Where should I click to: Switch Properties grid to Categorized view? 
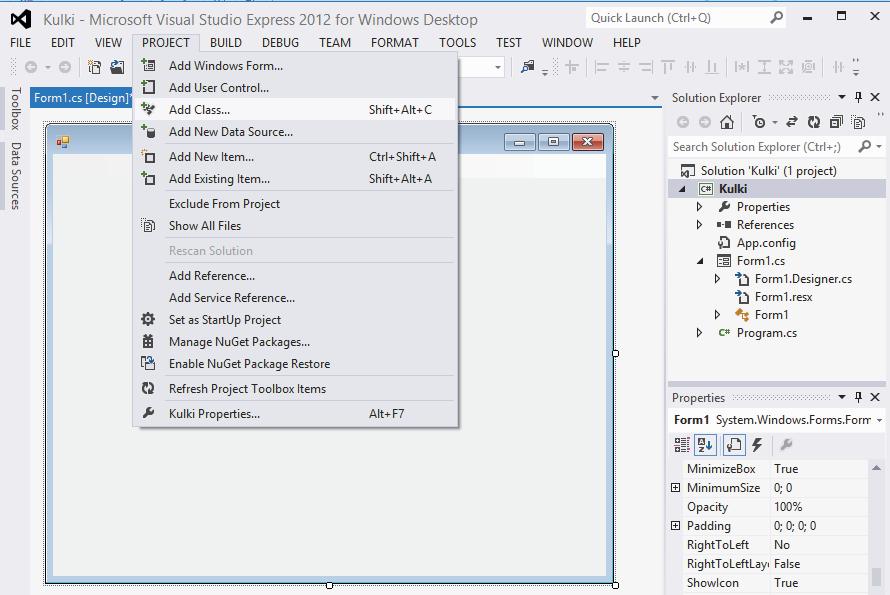[x=682, y=445]
